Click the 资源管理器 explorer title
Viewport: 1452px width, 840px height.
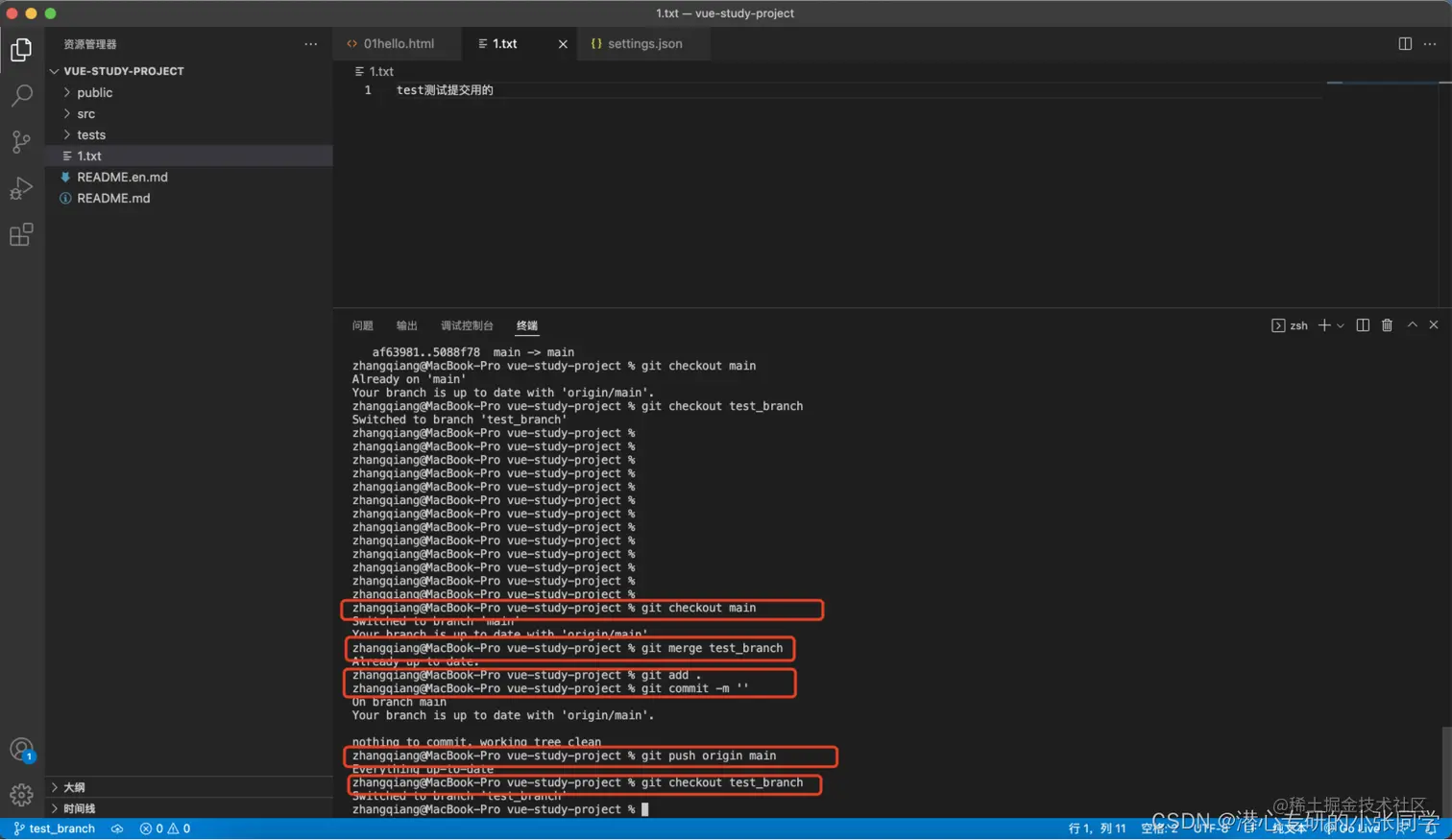(90, 44)
